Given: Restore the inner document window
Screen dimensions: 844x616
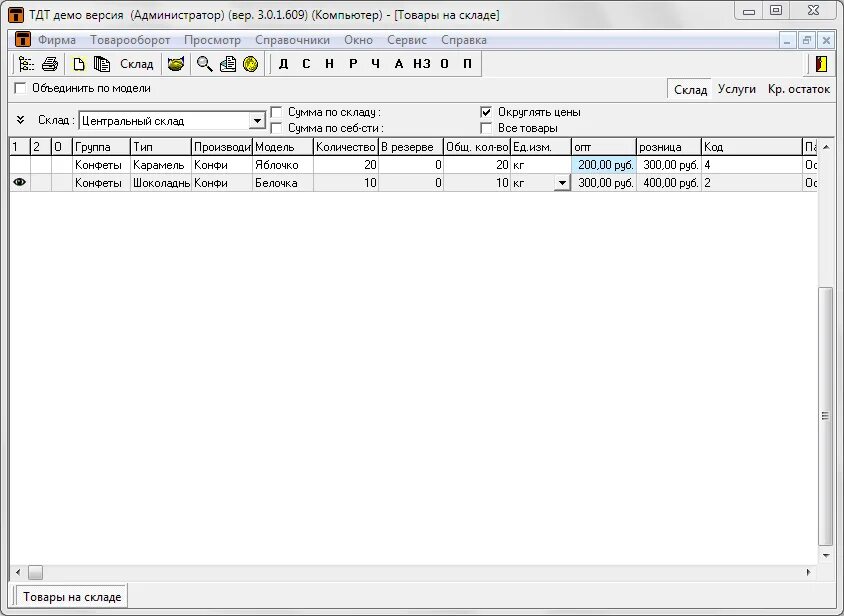Looking at the screenshot, I should (x=807, y=40).
